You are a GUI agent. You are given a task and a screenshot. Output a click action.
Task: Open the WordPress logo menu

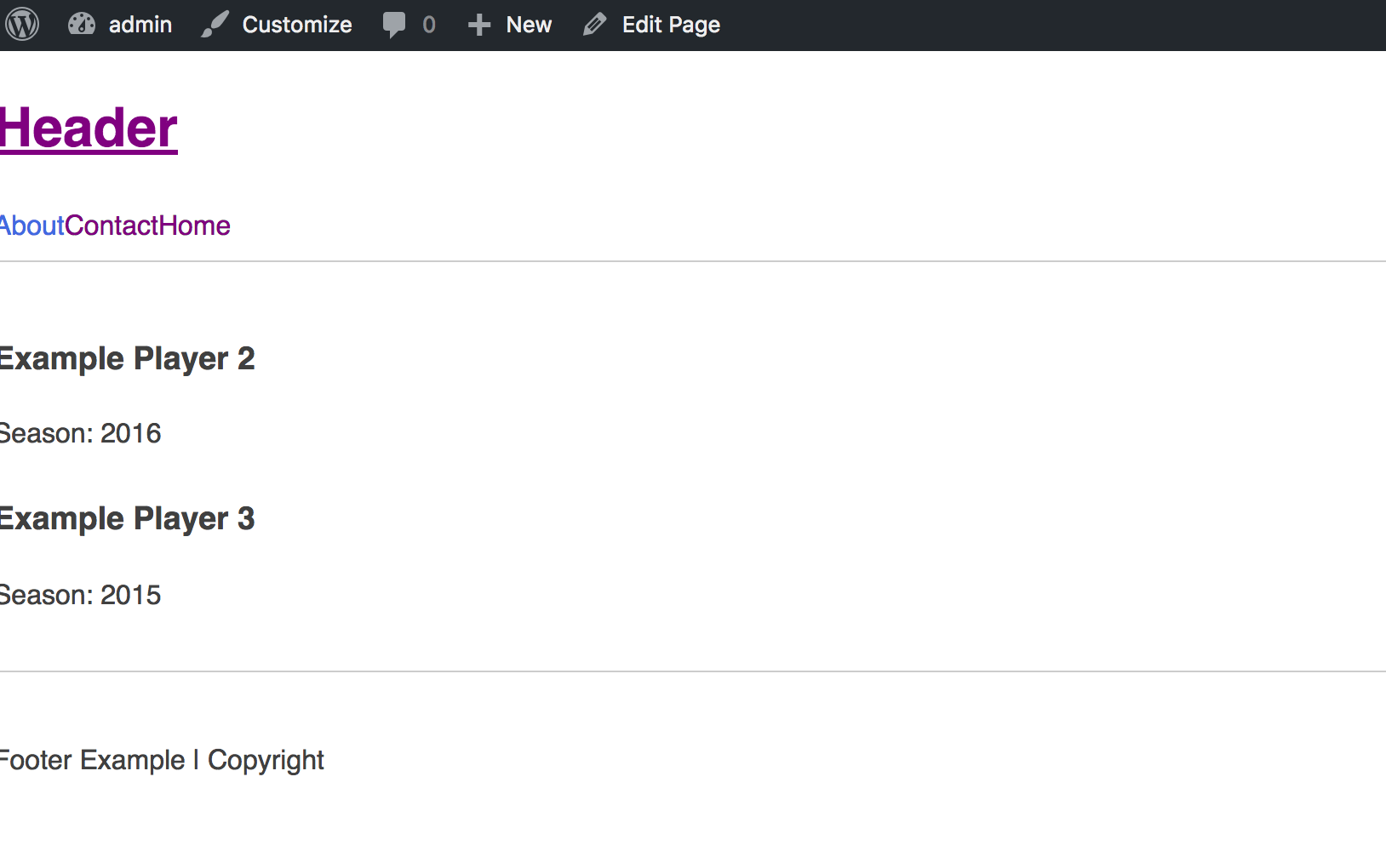click(x=22, y=25)
